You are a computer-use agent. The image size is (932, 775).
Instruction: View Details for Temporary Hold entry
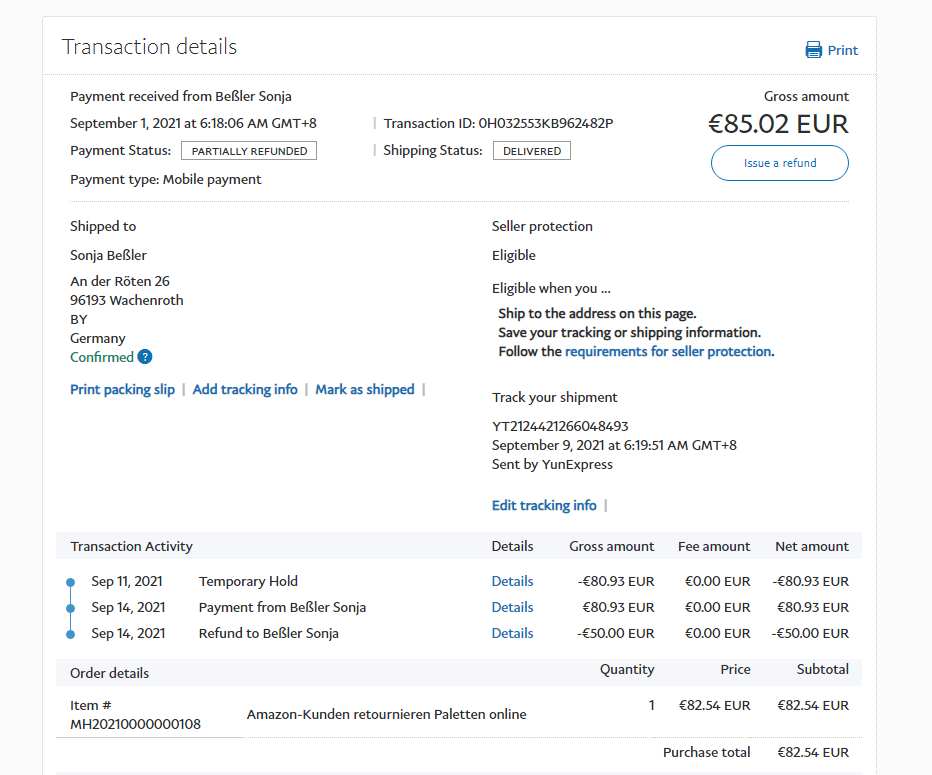coord(512,581)
